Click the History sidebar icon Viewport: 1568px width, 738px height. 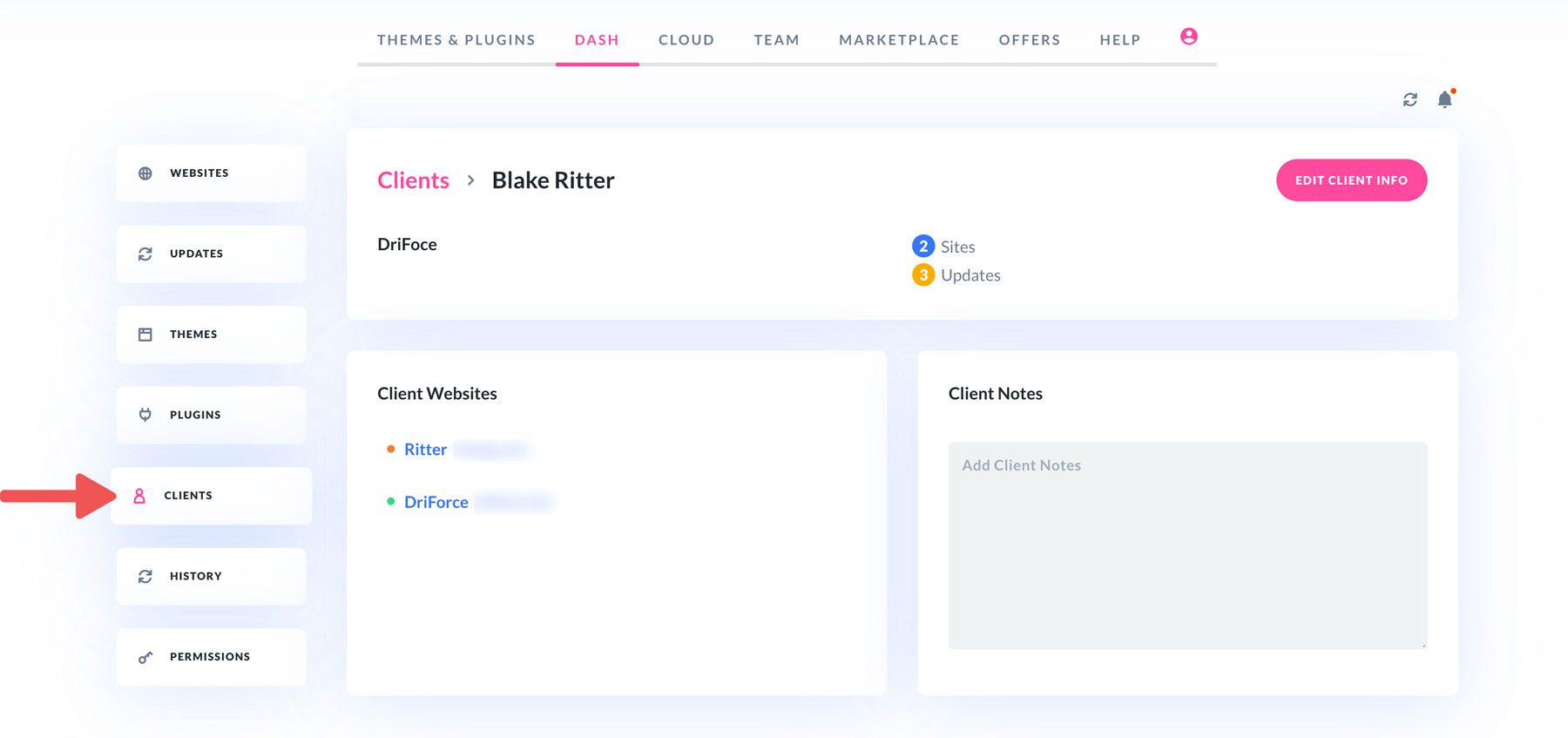(x=145, y=577)
